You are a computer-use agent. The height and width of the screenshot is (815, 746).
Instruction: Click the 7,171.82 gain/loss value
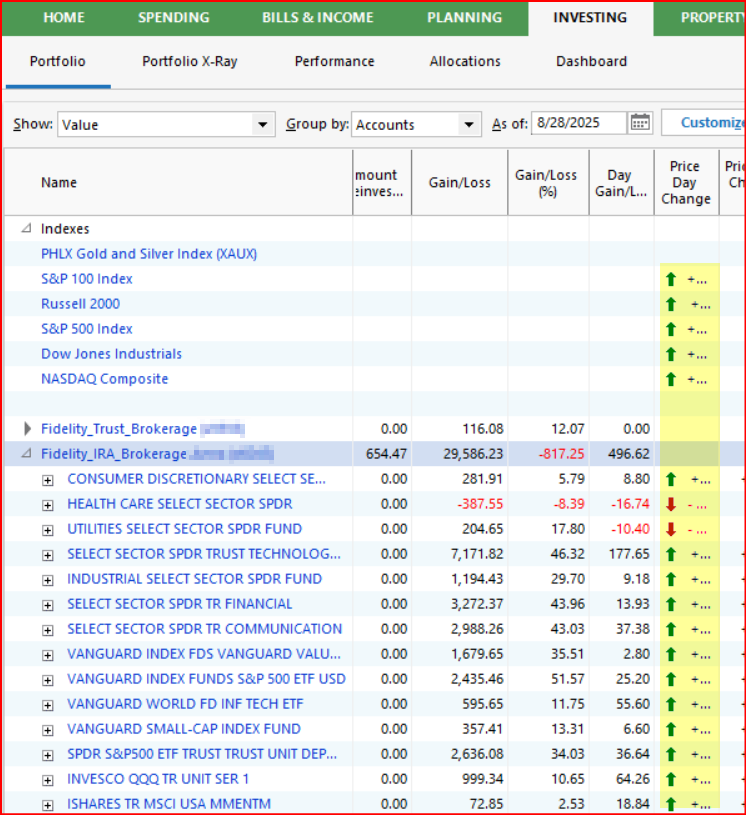[x=477, y=554]
